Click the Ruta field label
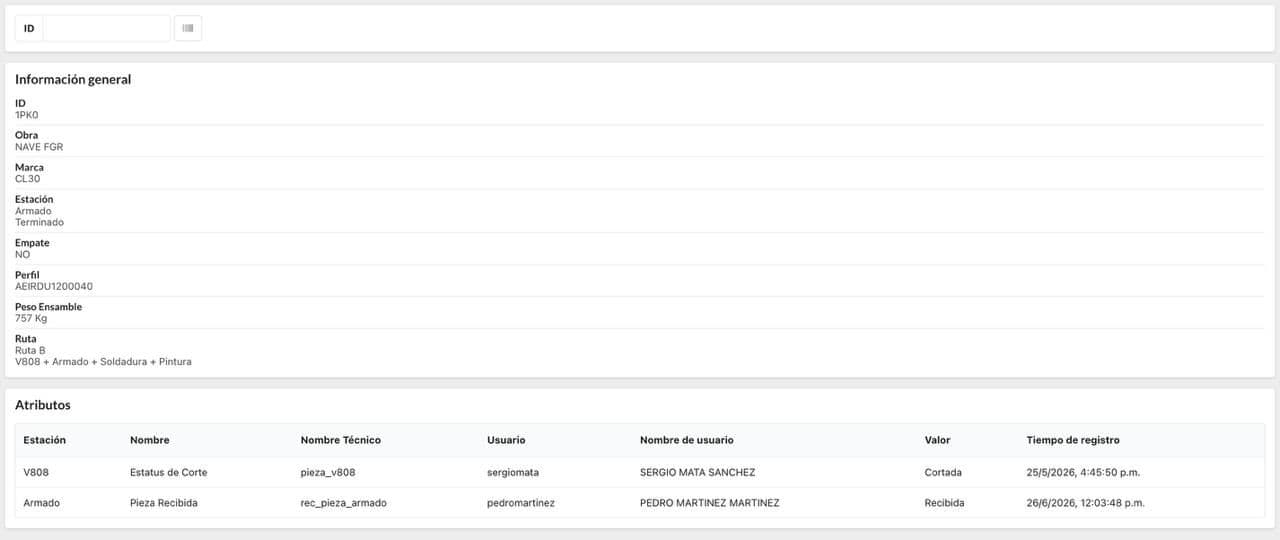 click(x=26, y=339)
